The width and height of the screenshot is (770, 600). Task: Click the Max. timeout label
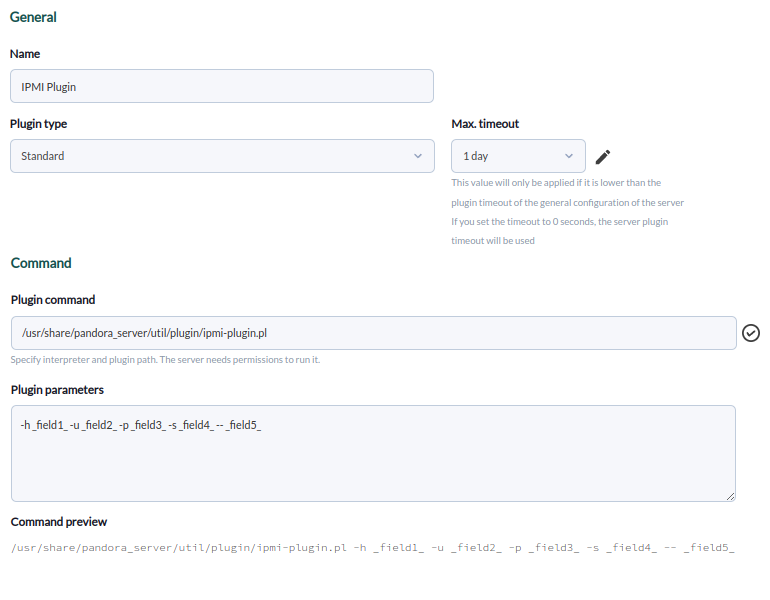(x=485, y=124)
